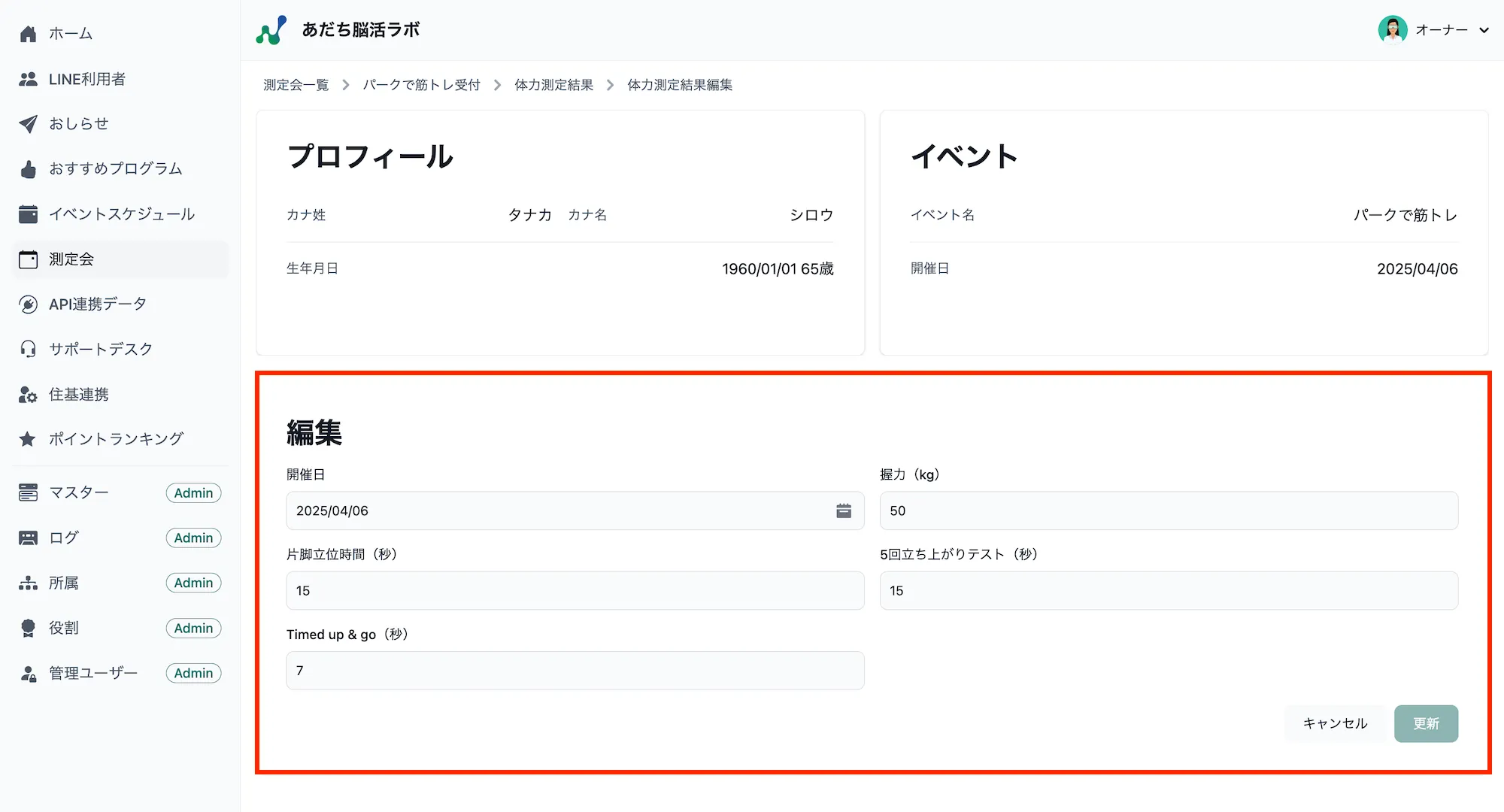Select the ポイントランキング star icon
Image resolution: width=1504 pixels, height=812 pixels.
point(28,438)
